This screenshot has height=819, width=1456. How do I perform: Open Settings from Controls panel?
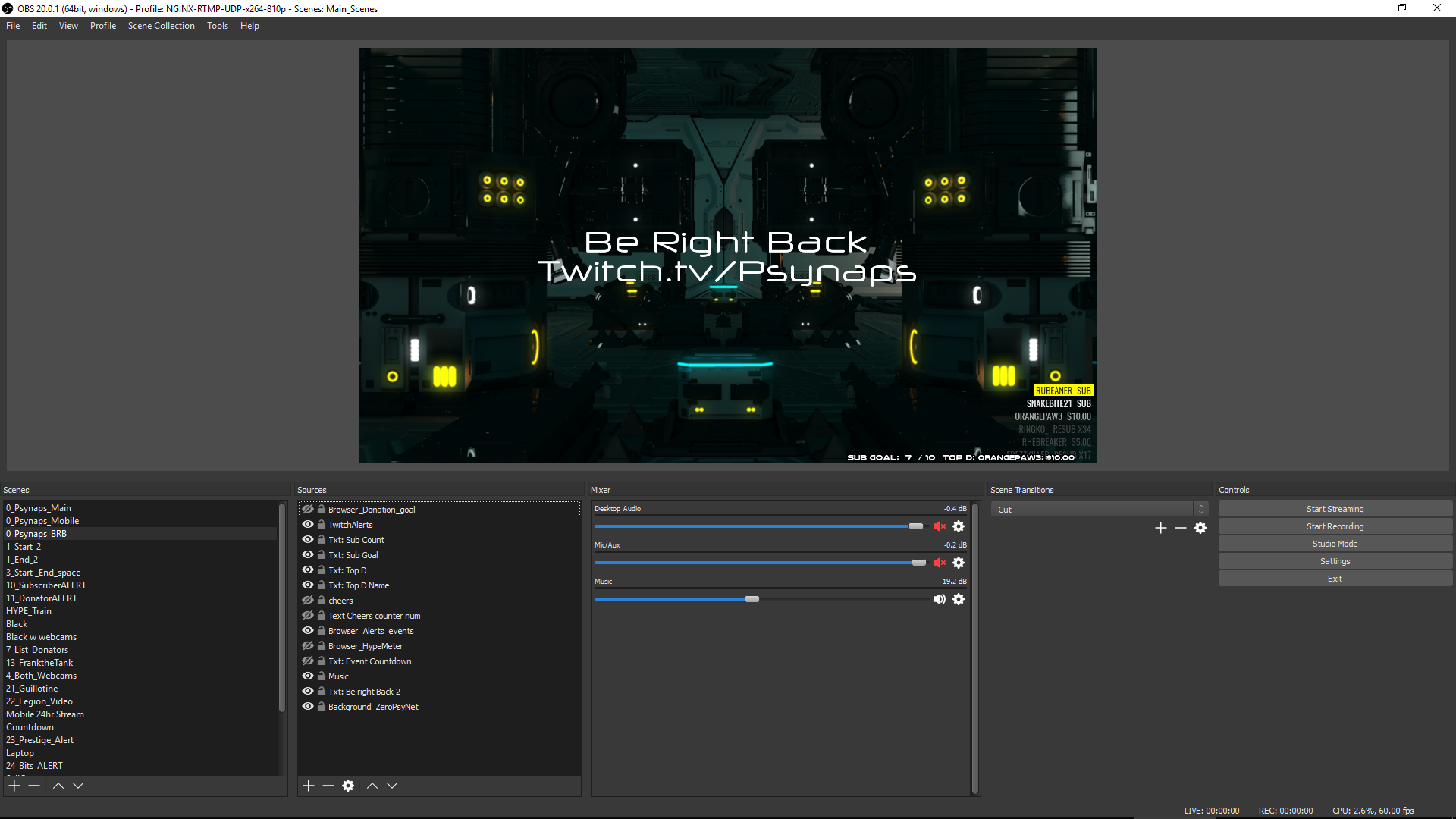(1335, 561)
